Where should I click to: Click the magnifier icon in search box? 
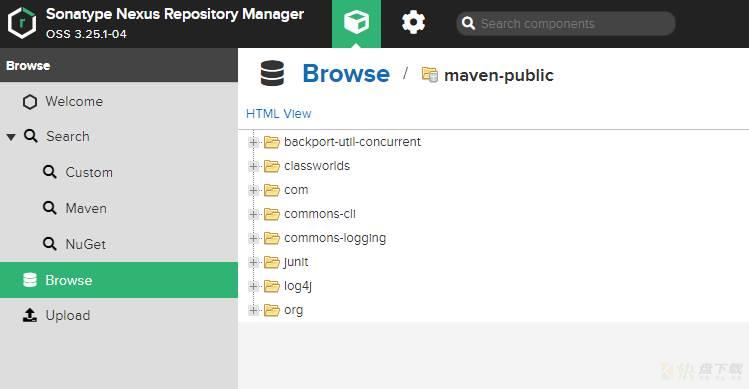point(469,23)
